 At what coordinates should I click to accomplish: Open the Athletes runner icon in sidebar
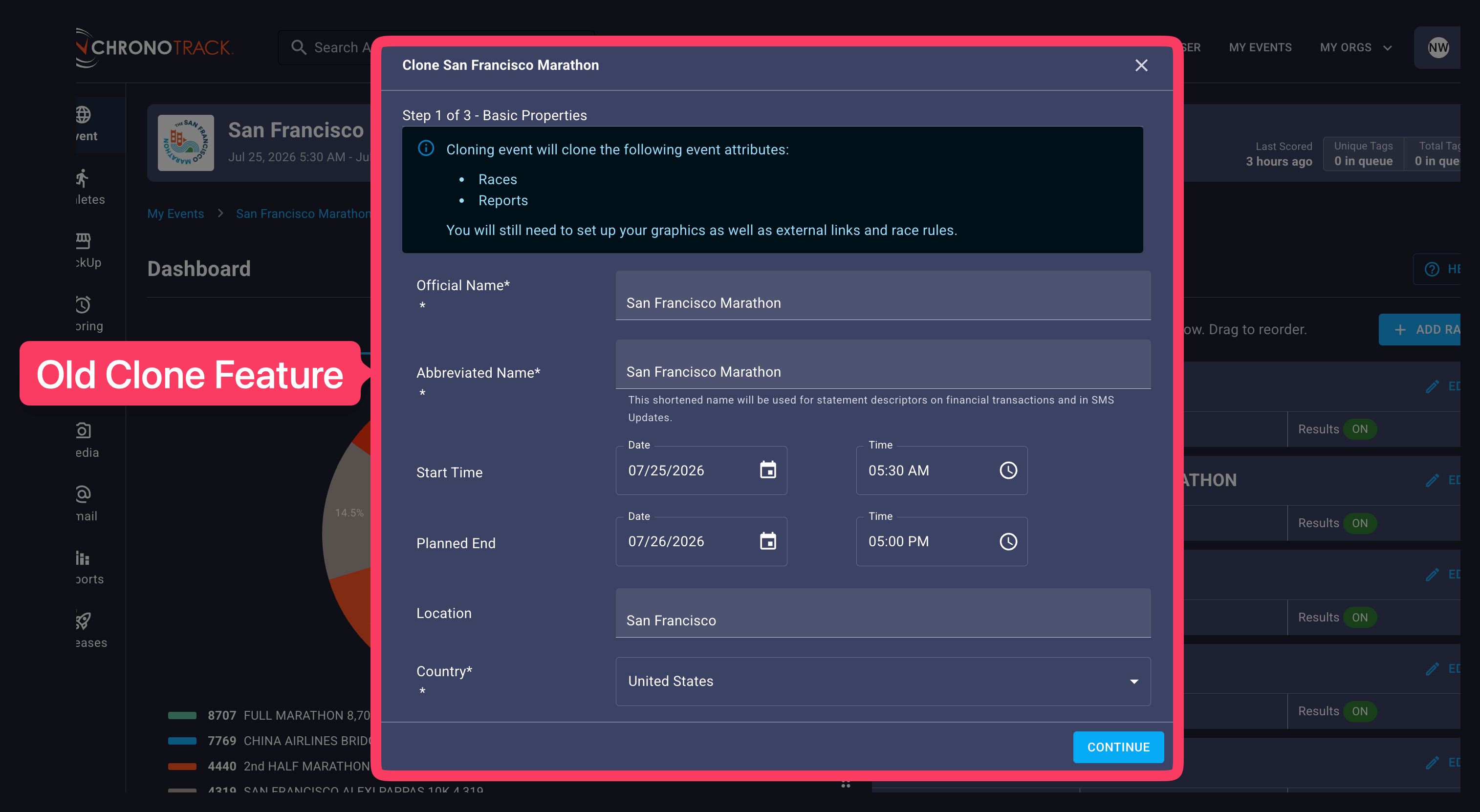tap(83, 178)
